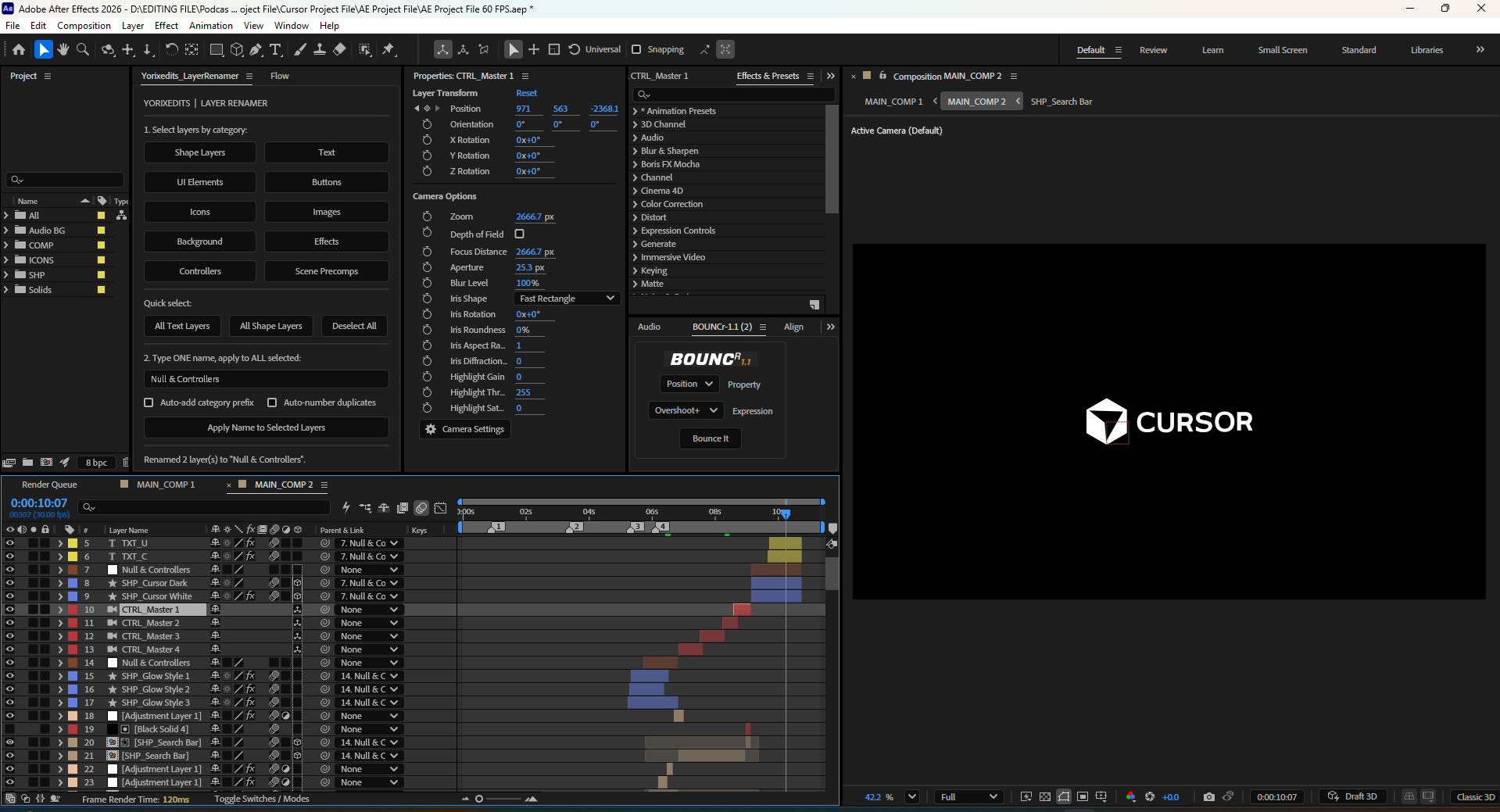
Task: Open BOUNCr Position dropdown
Action: pyautogui.click(x=689, y=384)
